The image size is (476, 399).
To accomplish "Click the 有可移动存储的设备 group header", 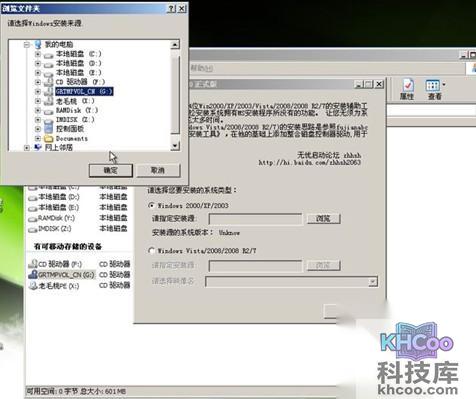I will click(x=68, y=247).
